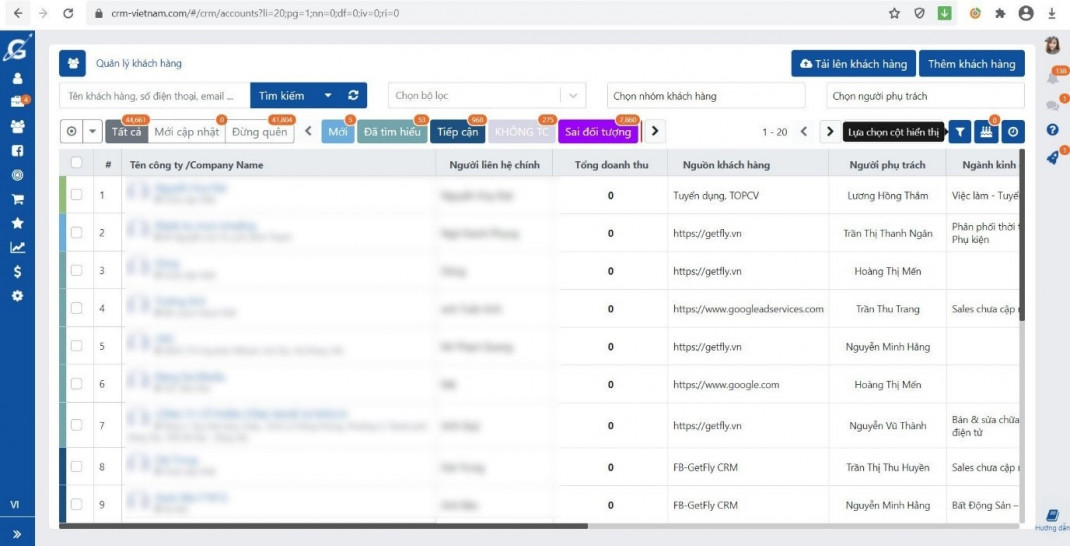Screen dimensions: 1070x546
Task: Check the checkbox for row 1
Action: pyautogui.click(x=76, y=195)
